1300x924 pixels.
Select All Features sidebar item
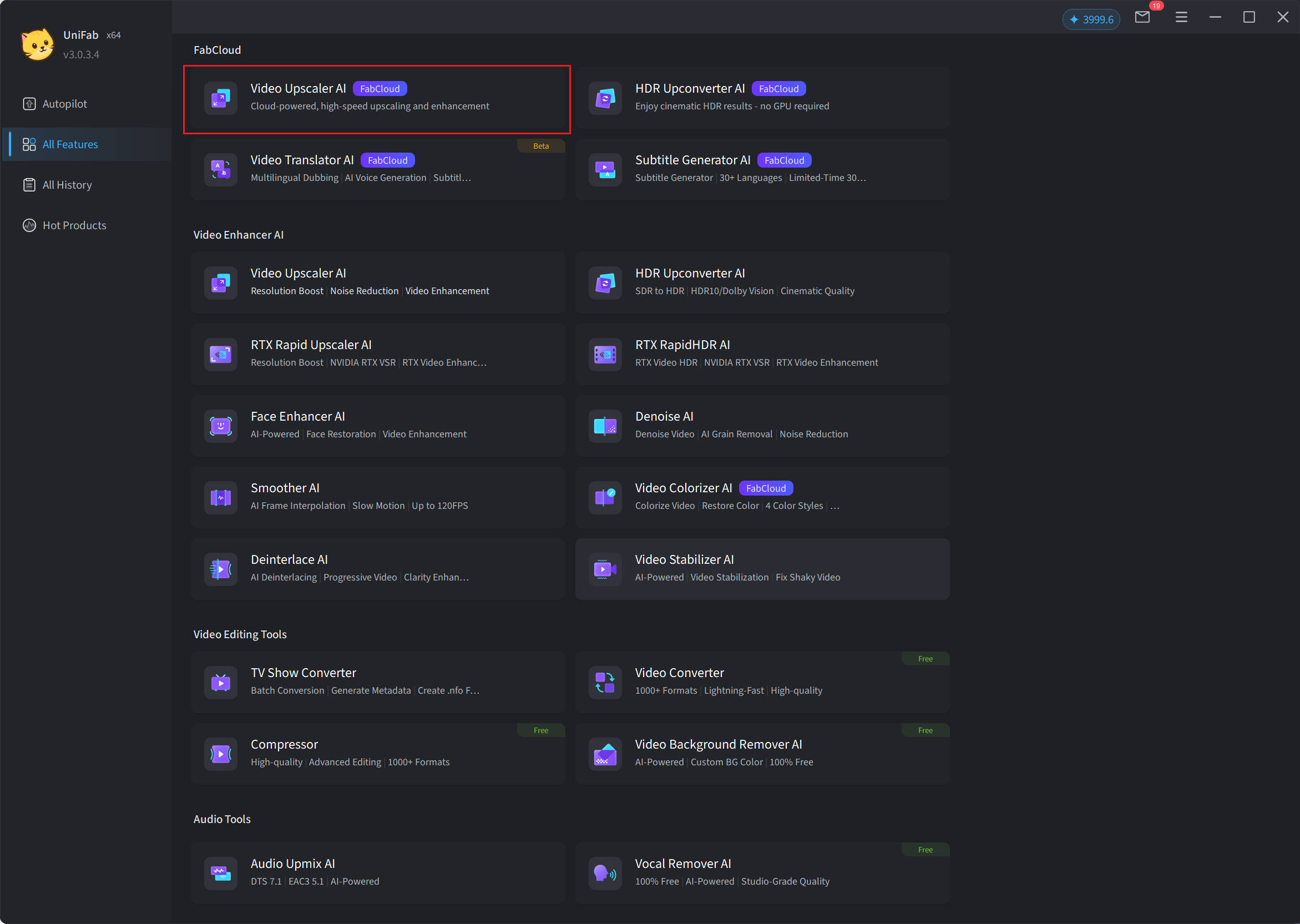[70, 144]
